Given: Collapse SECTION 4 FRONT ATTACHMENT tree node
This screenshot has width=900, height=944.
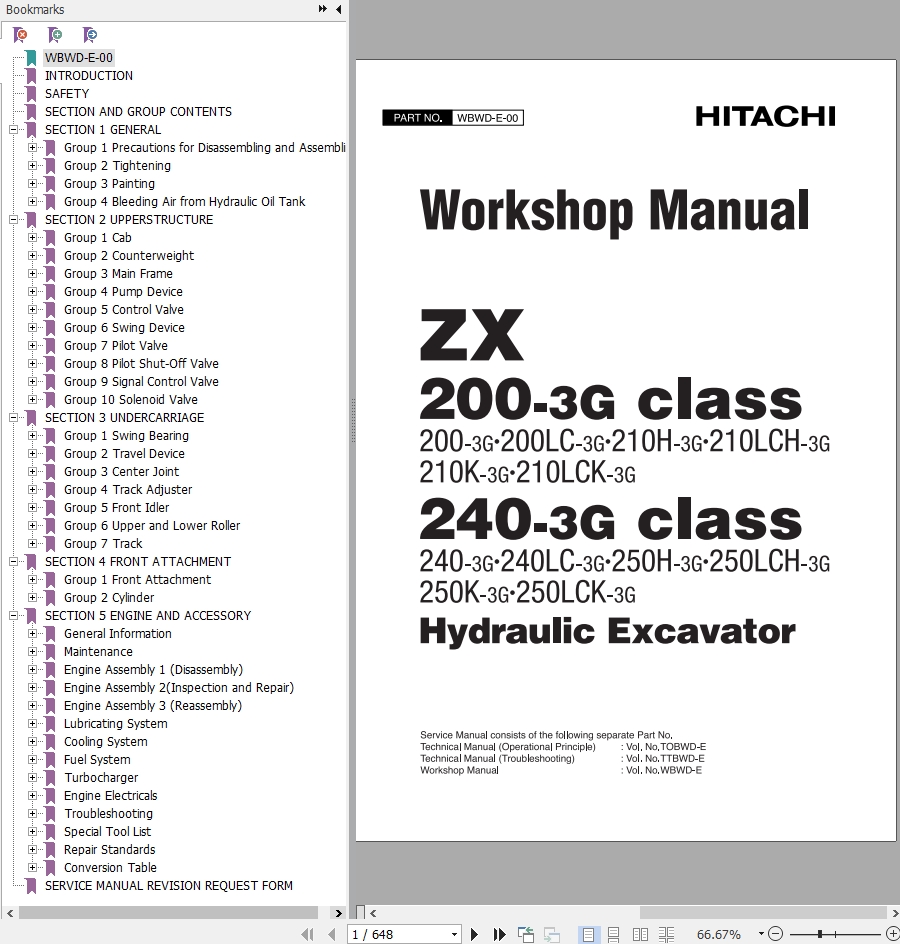Looking at the screenshot, I should (x=13, y=562).
